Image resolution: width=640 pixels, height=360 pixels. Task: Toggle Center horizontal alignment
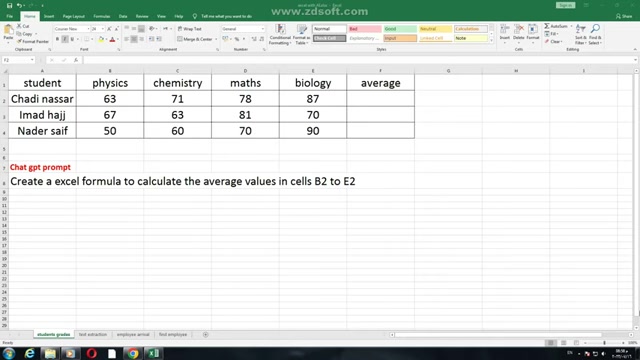134,39
